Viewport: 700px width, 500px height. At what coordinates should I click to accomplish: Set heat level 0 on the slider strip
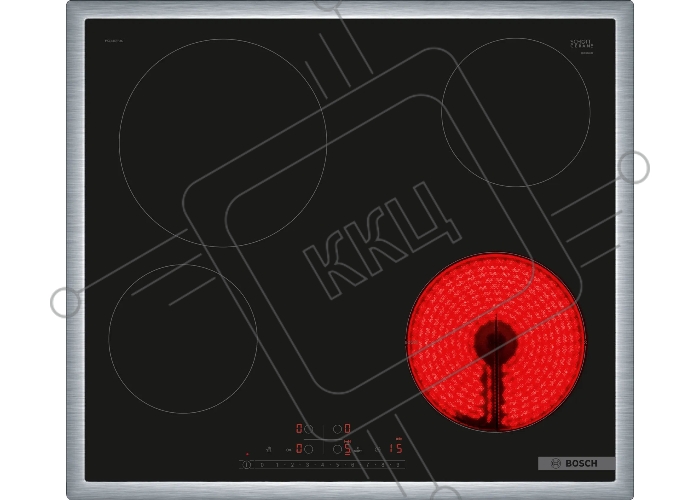(x=262, y=465)
